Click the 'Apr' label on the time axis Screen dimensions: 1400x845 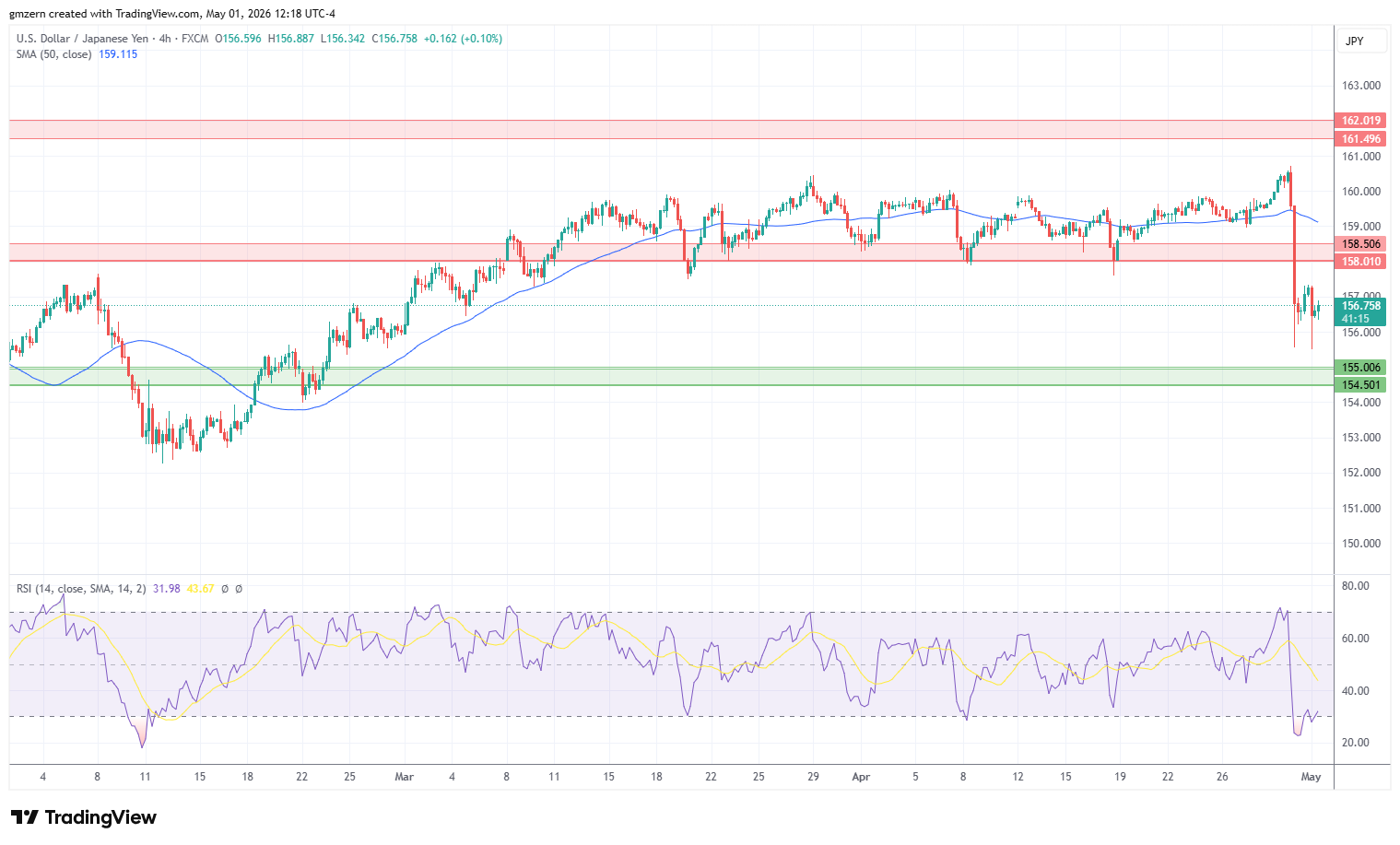coord(861,777)
